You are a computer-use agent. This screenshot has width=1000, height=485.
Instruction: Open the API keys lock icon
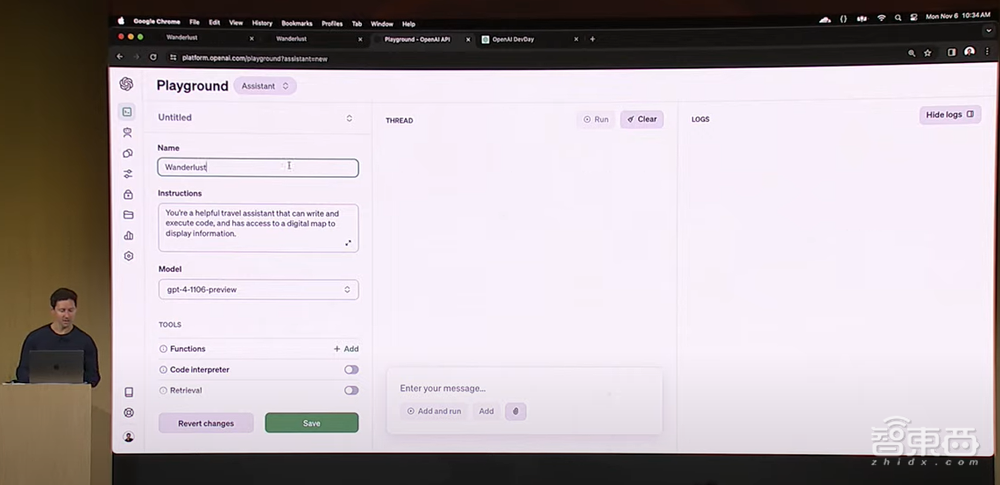[x=128, y=194]
